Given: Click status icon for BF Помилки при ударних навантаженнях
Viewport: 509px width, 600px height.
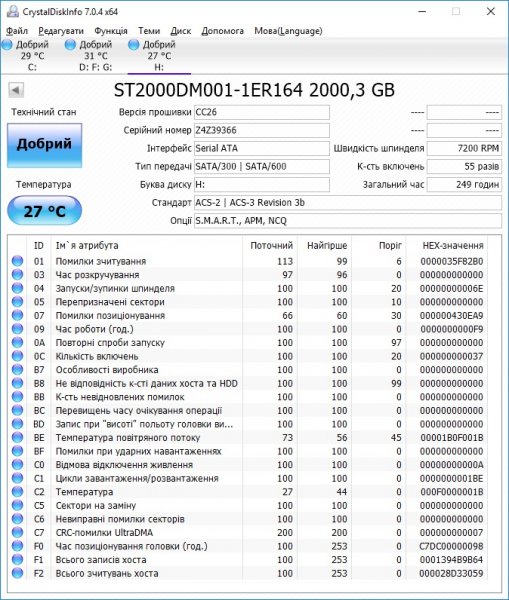Looking at the screenshot, I should point(17,451).
